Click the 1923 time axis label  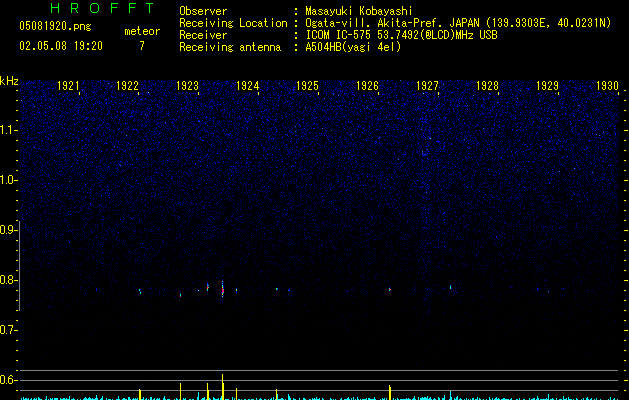coord(187,85)
